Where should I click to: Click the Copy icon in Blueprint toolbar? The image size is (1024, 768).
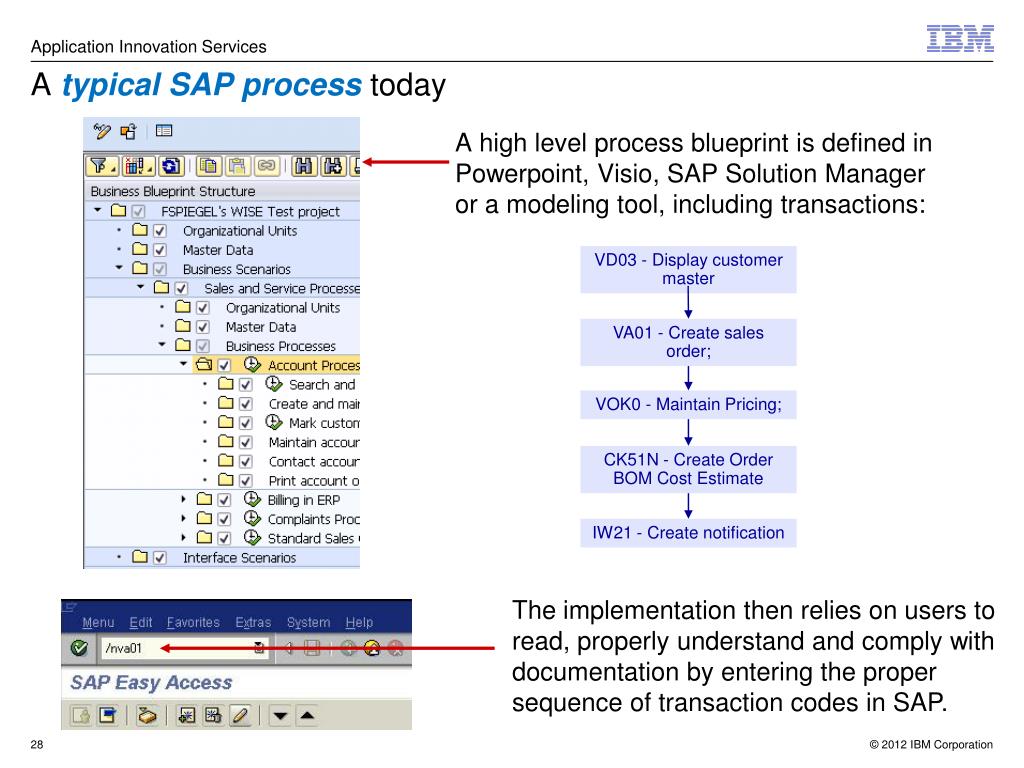coord(209,166)
